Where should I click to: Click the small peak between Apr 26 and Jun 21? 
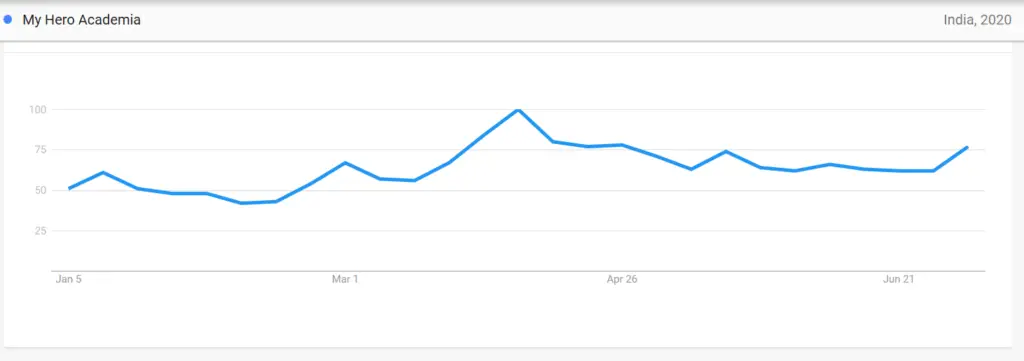click(x=726, y=151)
